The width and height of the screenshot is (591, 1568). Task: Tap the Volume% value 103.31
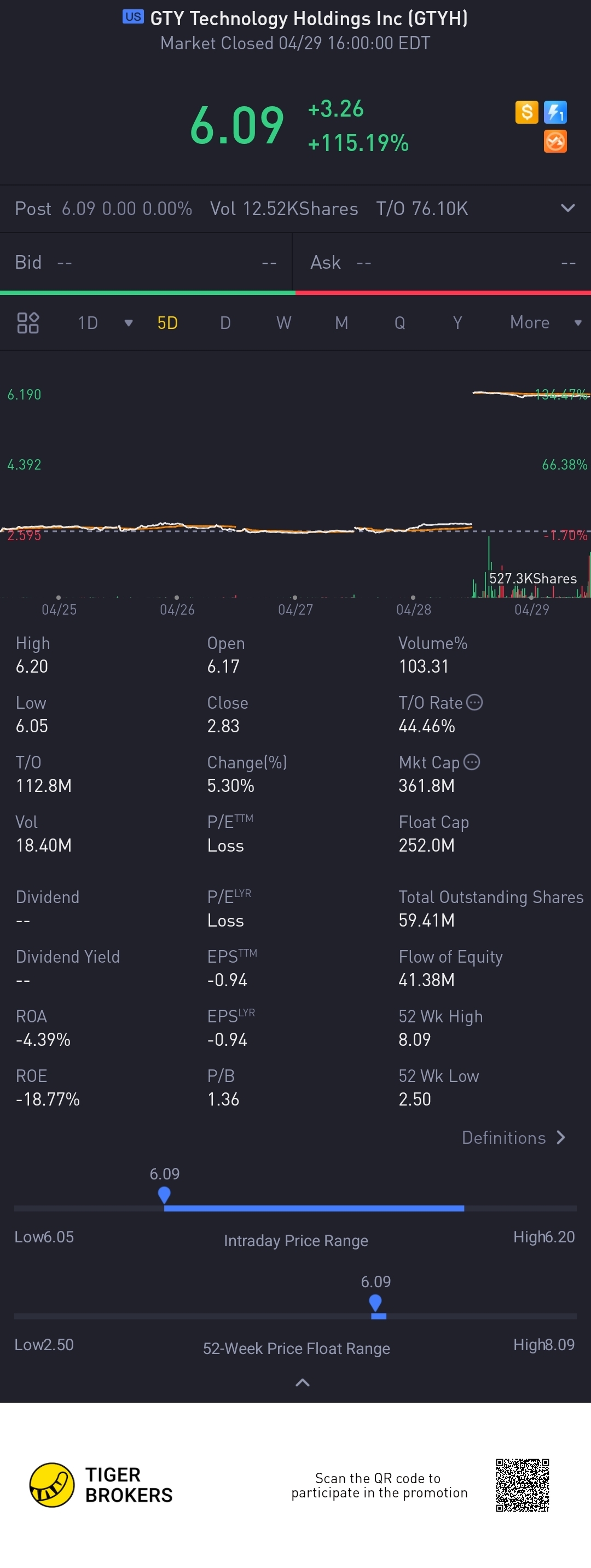424,667
